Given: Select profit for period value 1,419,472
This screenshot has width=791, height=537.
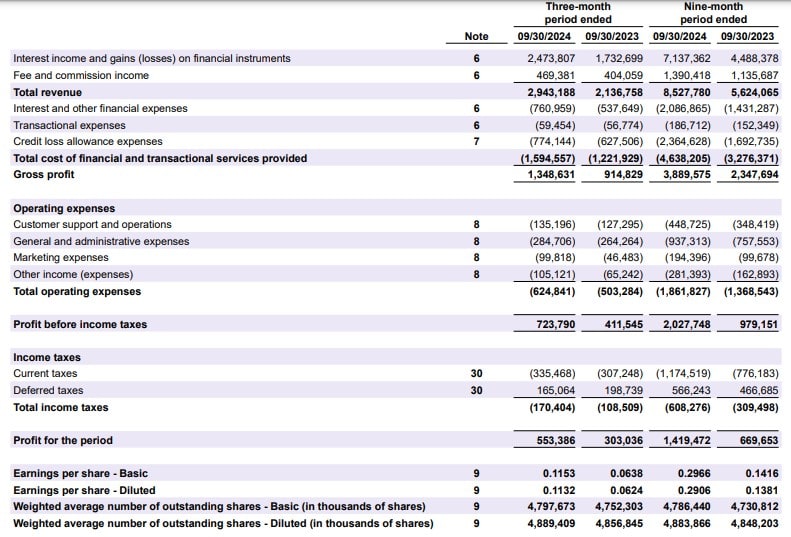Looking at the screenshot, I should [x=687, y=441].
